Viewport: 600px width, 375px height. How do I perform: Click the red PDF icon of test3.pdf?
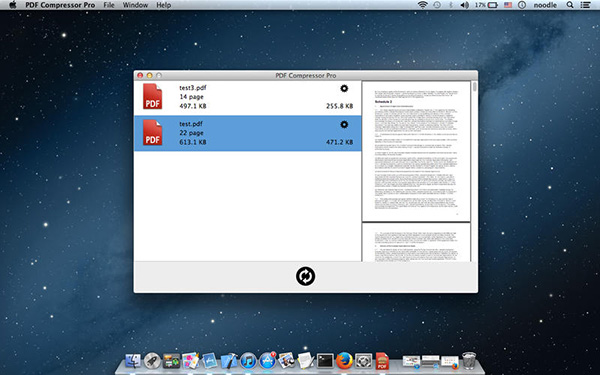pyautogui.click(x=152, y=96)
